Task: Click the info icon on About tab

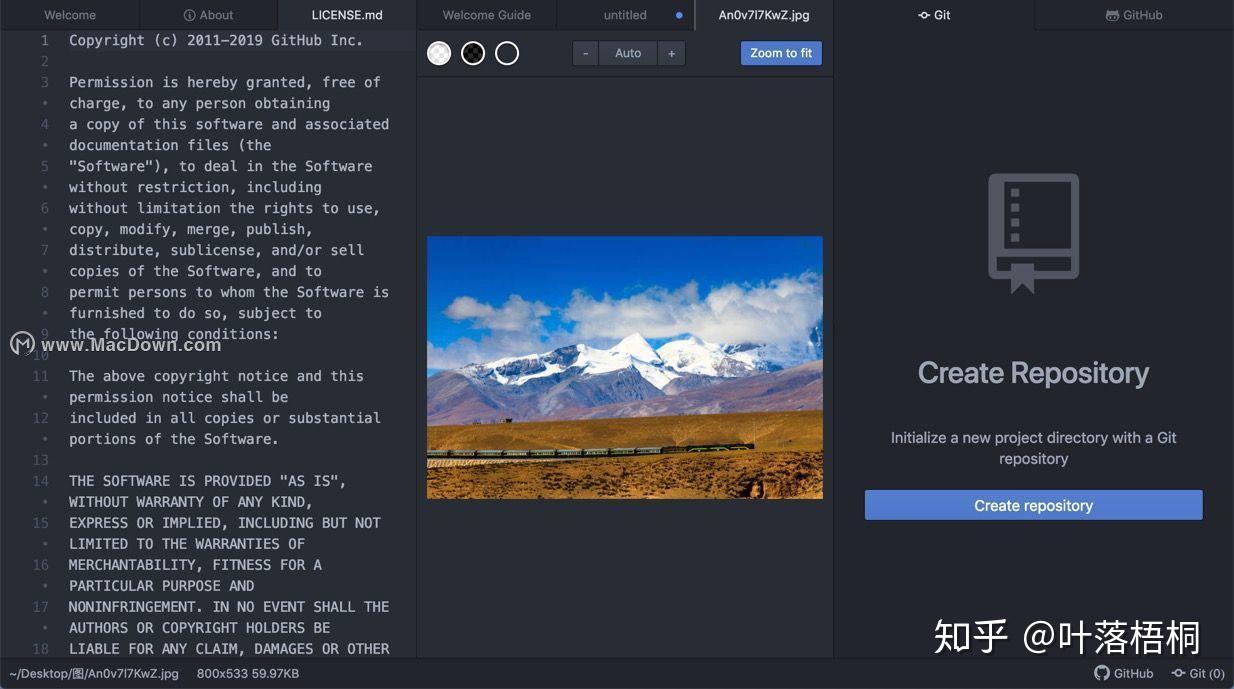Action: [190, 15]
